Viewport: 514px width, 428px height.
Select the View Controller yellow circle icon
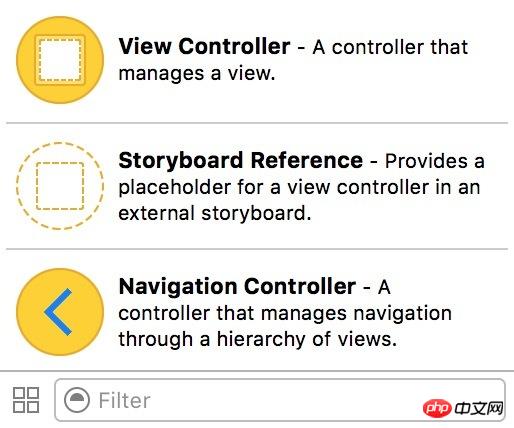click(x=60, y=60)
